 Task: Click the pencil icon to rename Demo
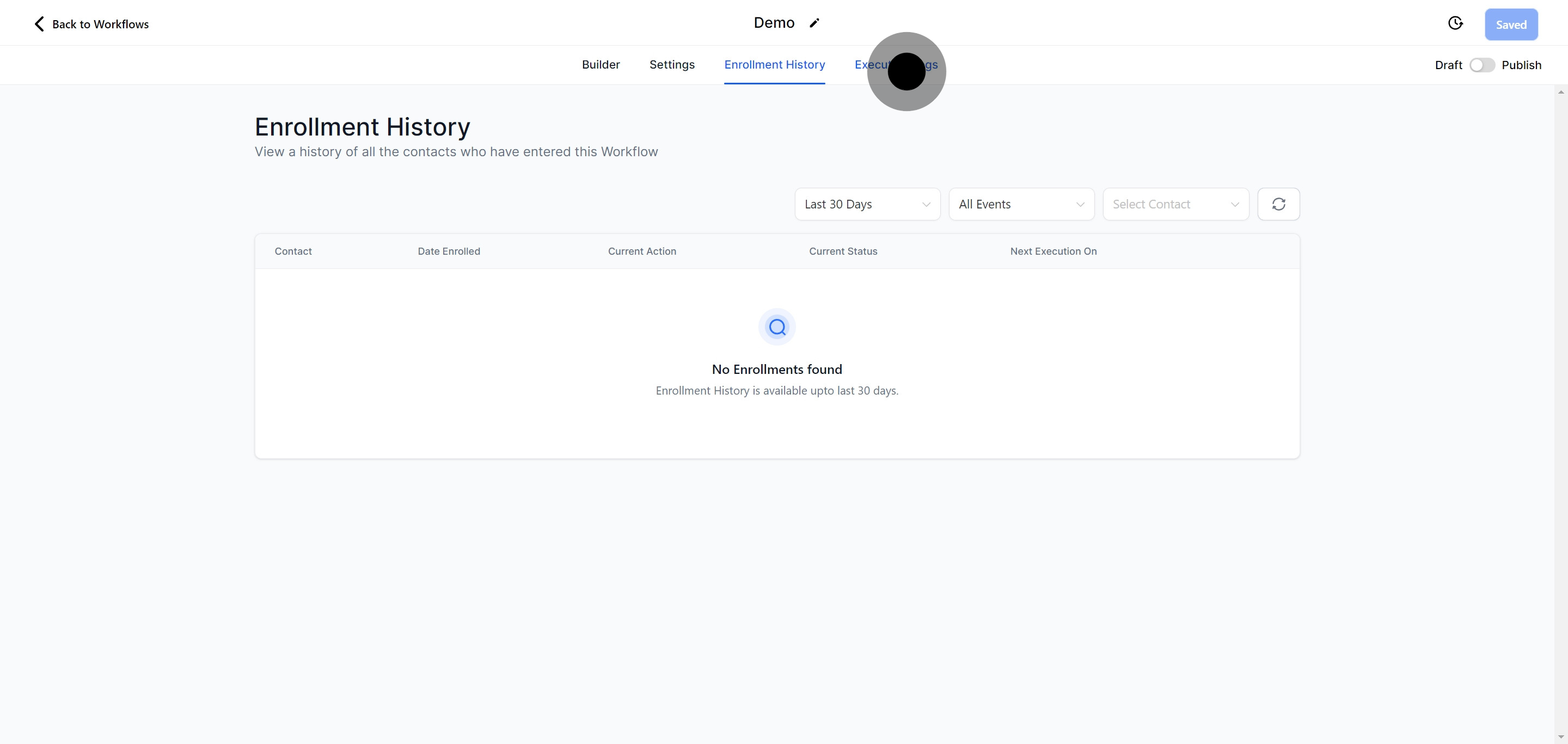(x=814, y=23)
